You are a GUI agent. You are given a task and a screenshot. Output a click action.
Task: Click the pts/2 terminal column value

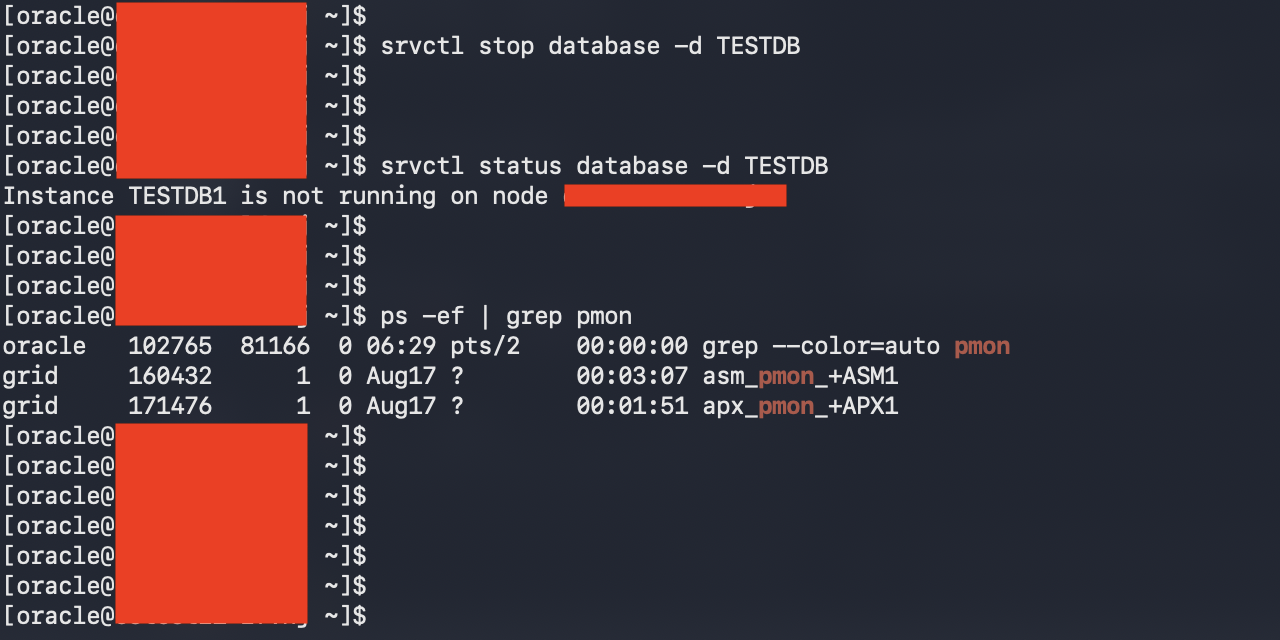pyautogui.click(x=471, y=346)
